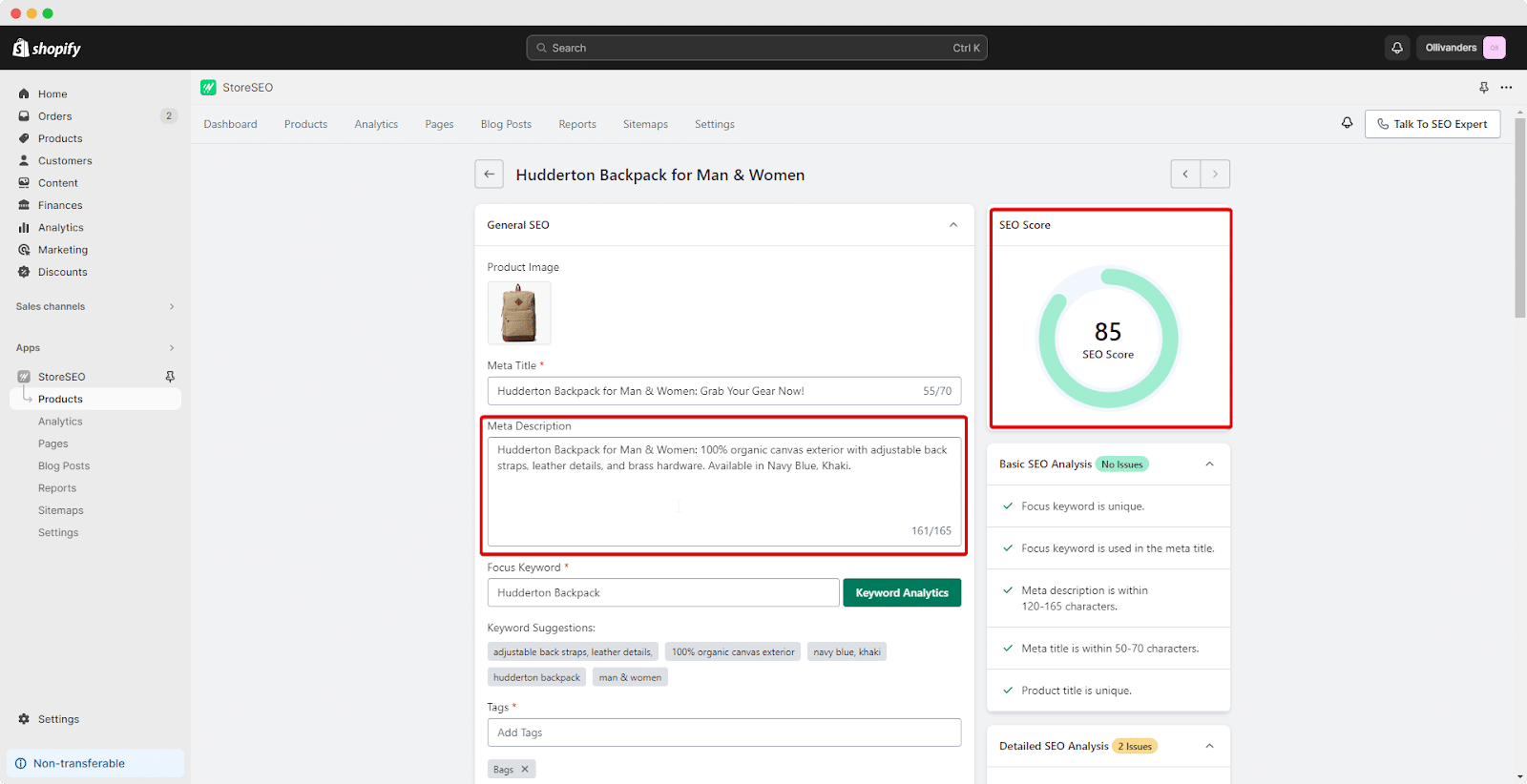Switch to the Blog Posts tab
Viewport: 1527px width, 784px height.
click(506, 125)
